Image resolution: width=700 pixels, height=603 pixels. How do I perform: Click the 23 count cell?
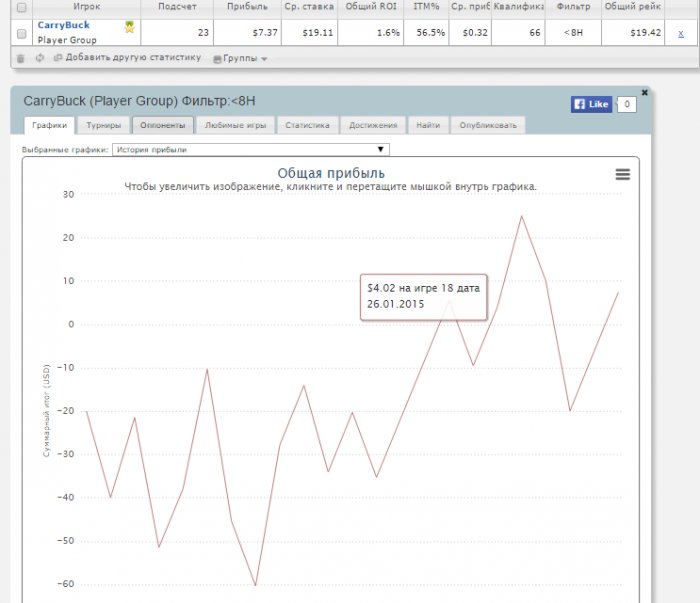[177, 33]
